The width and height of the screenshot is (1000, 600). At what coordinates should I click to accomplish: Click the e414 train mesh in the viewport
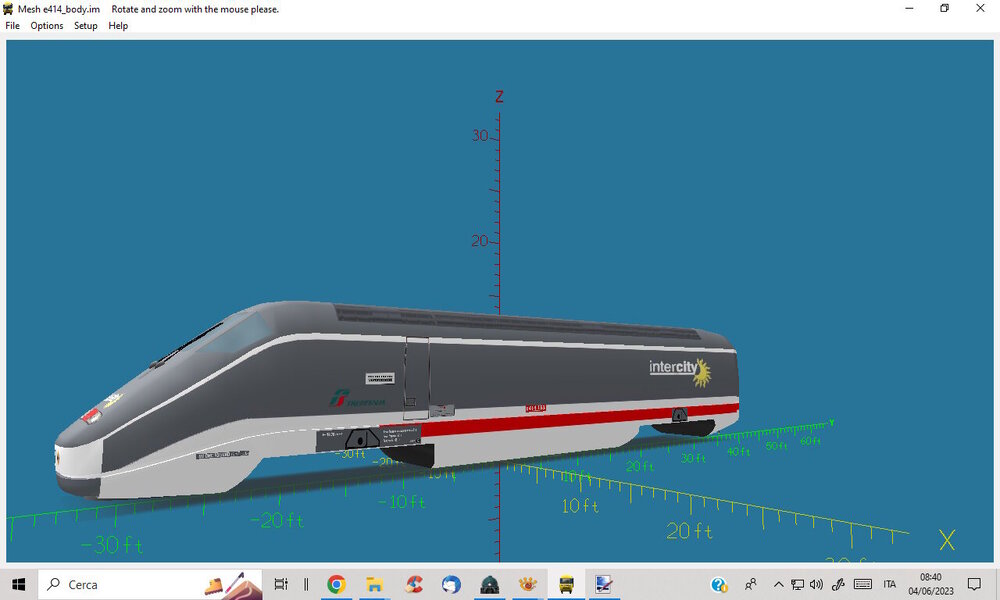pos(395,399)
